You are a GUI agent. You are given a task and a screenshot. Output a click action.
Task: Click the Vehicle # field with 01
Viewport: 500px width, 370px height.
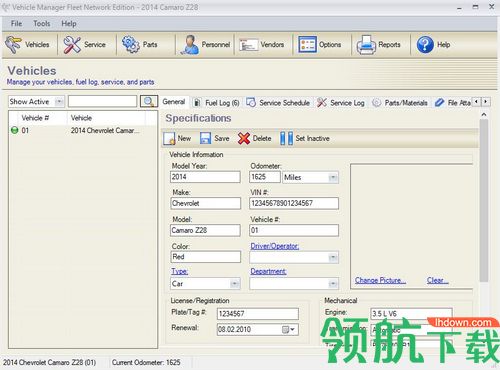294,230
